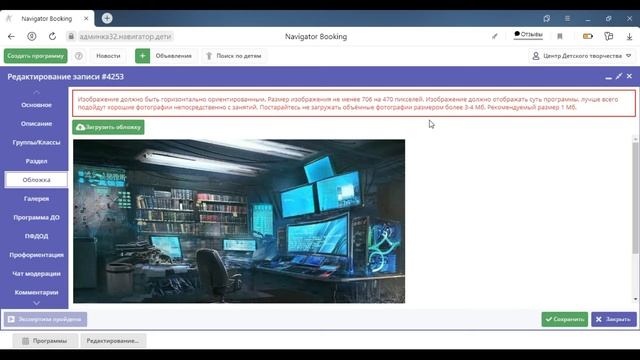
Task: Click the battery saver icon
Action: 588,36
